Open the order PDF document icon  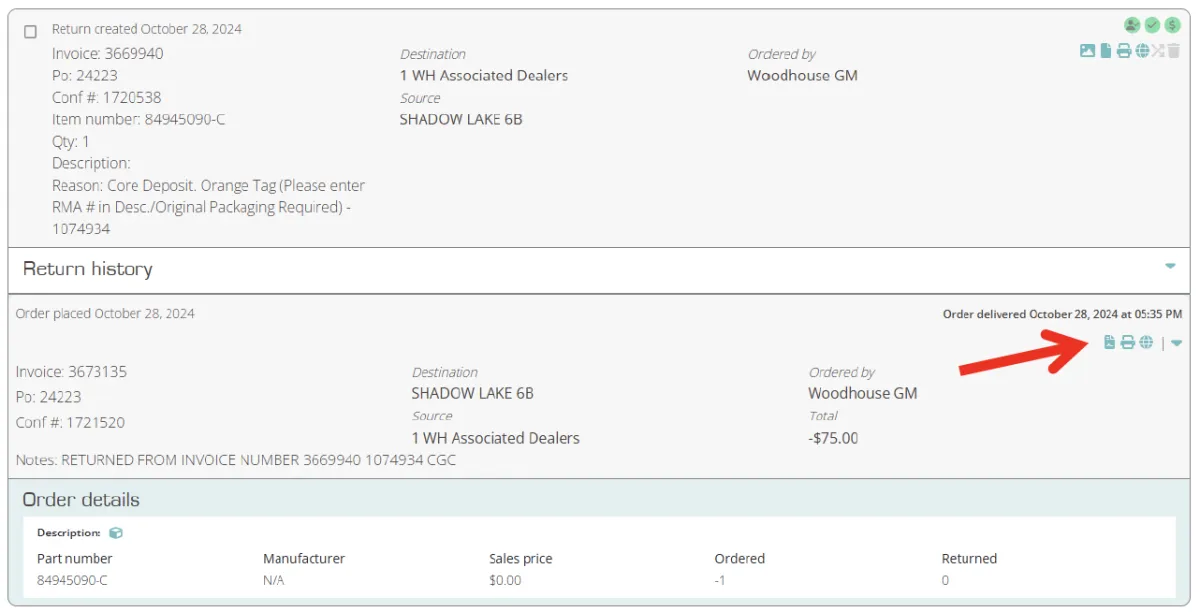[x=1109, y=343]
